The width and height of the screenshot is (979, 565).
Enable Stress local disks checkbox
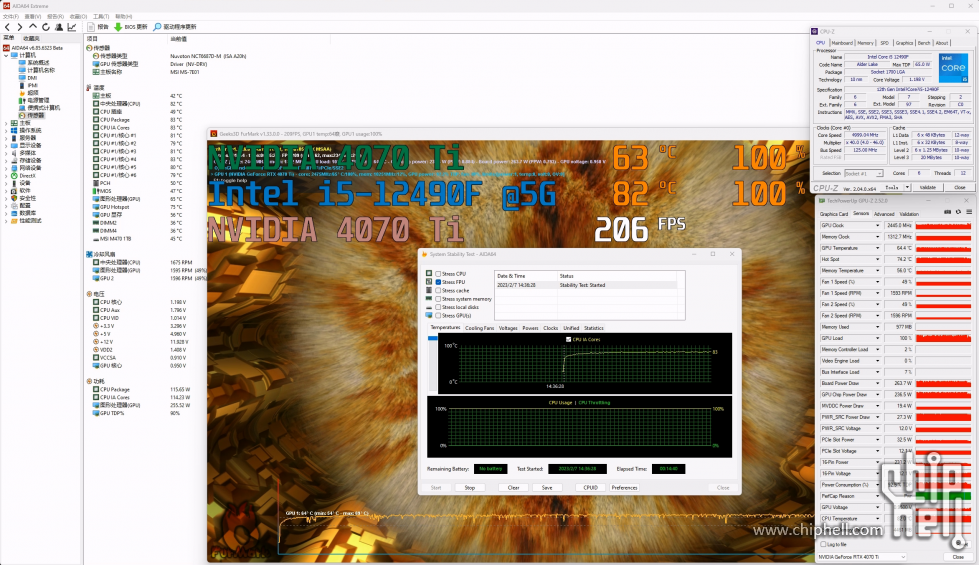(438, 307)
